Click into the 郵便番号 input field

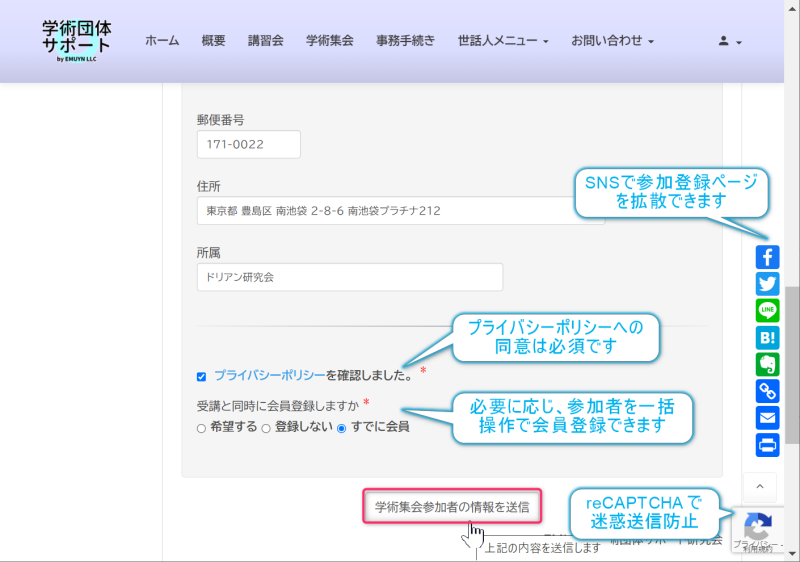coord(249,145)
